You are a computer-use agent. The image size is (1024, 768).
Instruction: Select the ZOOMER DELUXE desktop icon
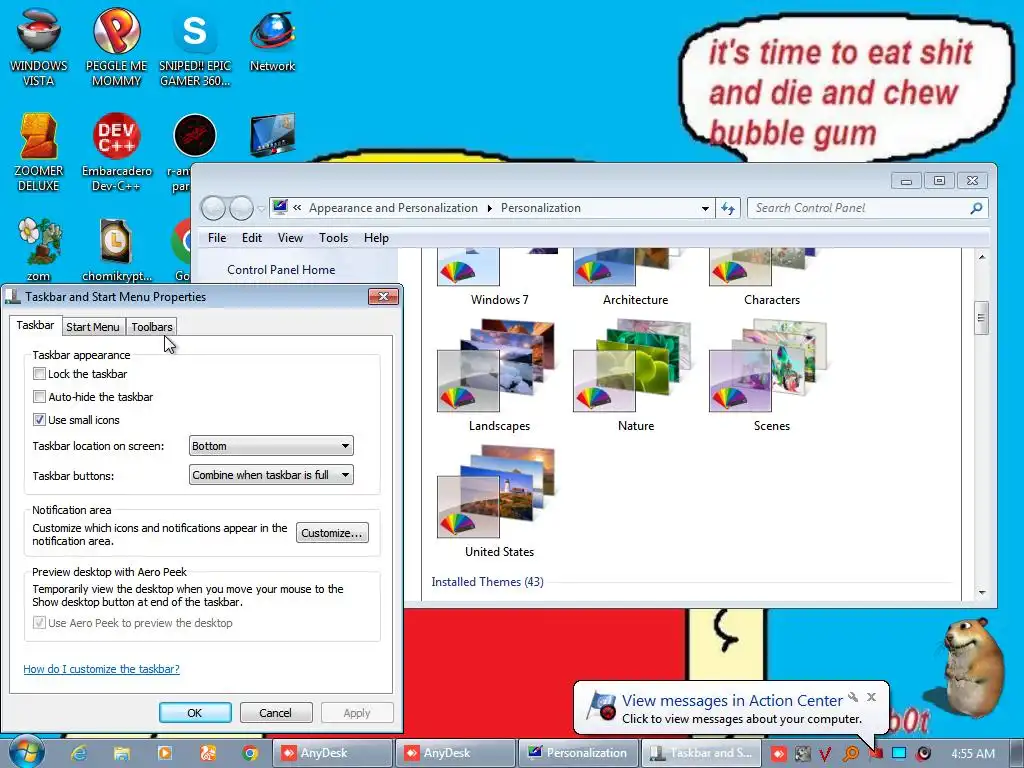(39, 152)
